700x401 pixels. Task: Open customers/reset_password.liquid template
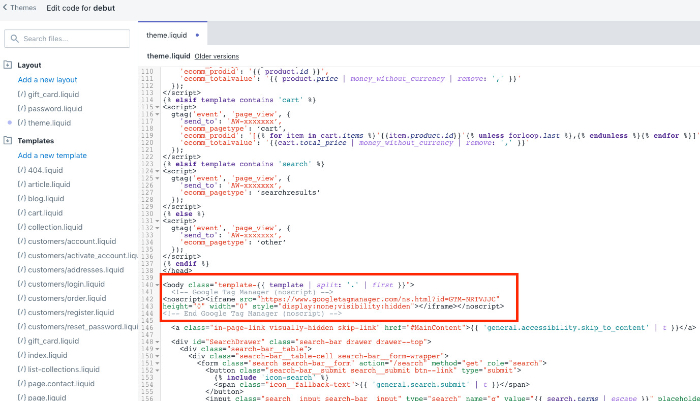pyautogui.click(x=78, y=327)
